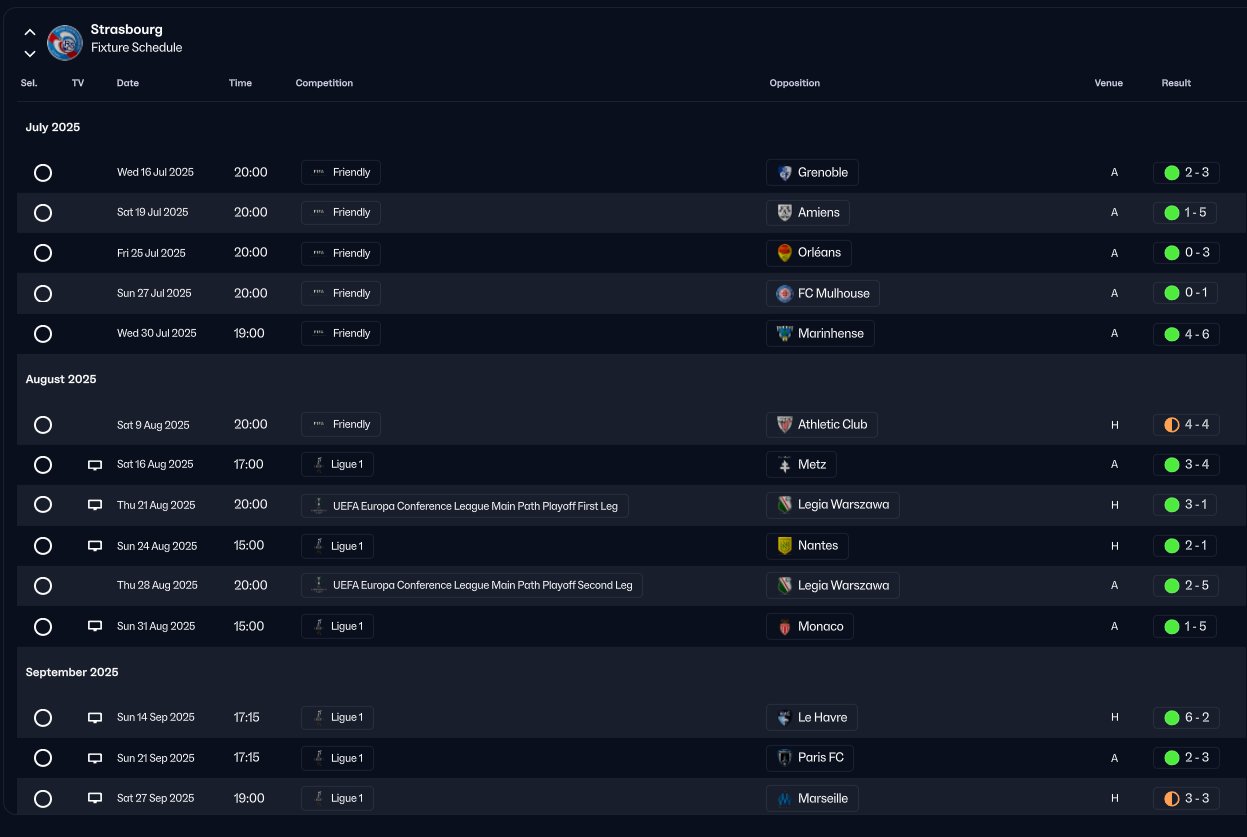This screenshot has width=1247, height=837.
Task: Click the August 2025 month heading
Action: tap(61, 380)
